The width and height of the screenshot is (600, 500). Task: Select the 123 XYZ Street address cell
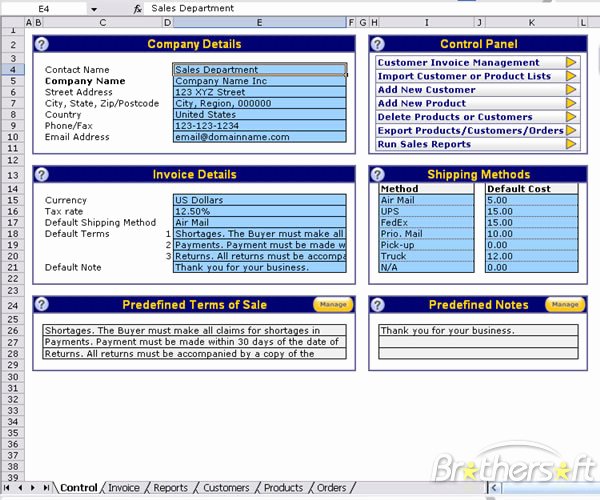point(260,92)
